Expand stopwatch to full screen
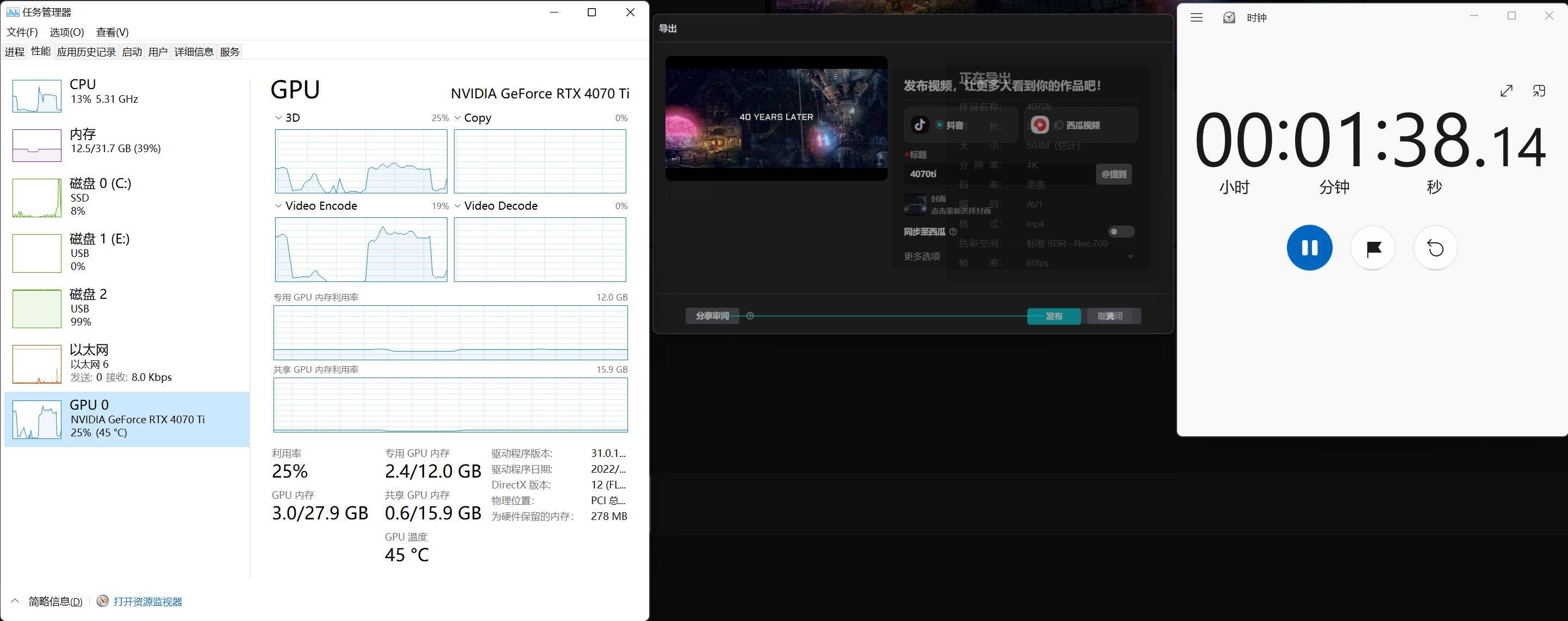 tap(1507, 91)
